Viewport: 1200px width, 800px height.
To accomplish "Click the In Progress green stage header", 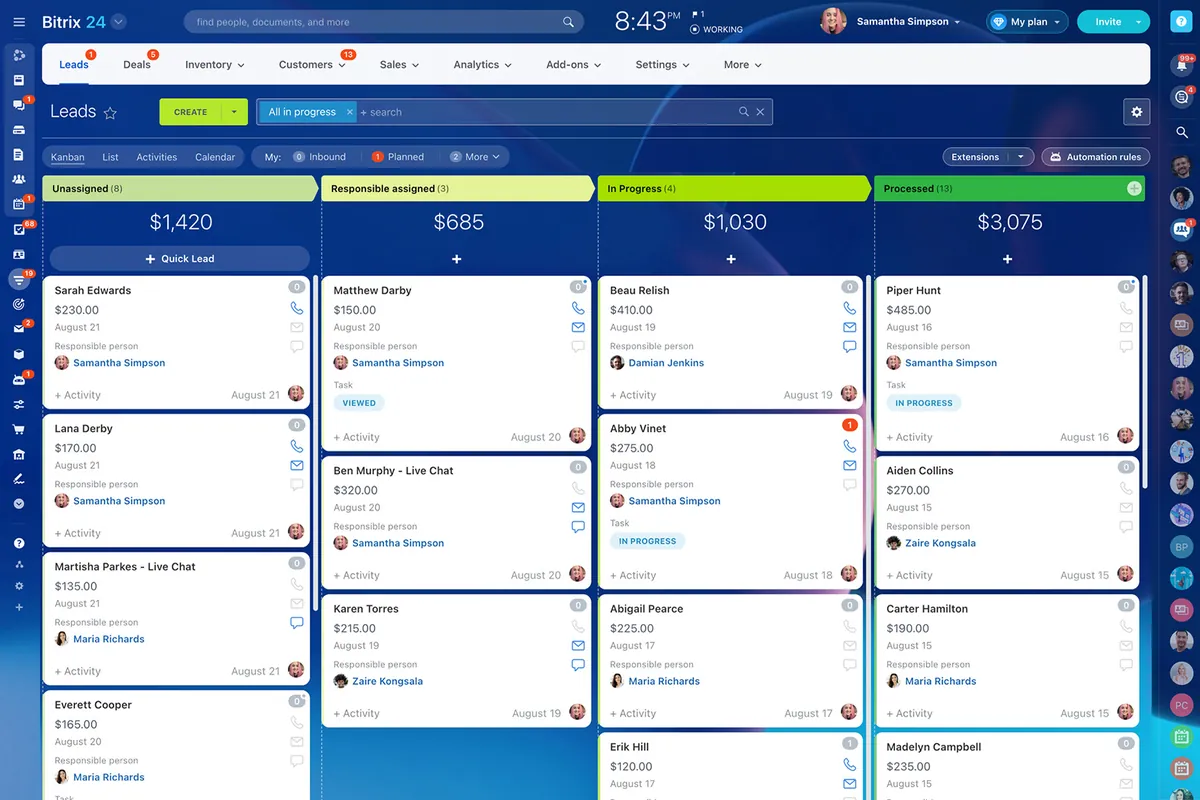I will point(735,188).
